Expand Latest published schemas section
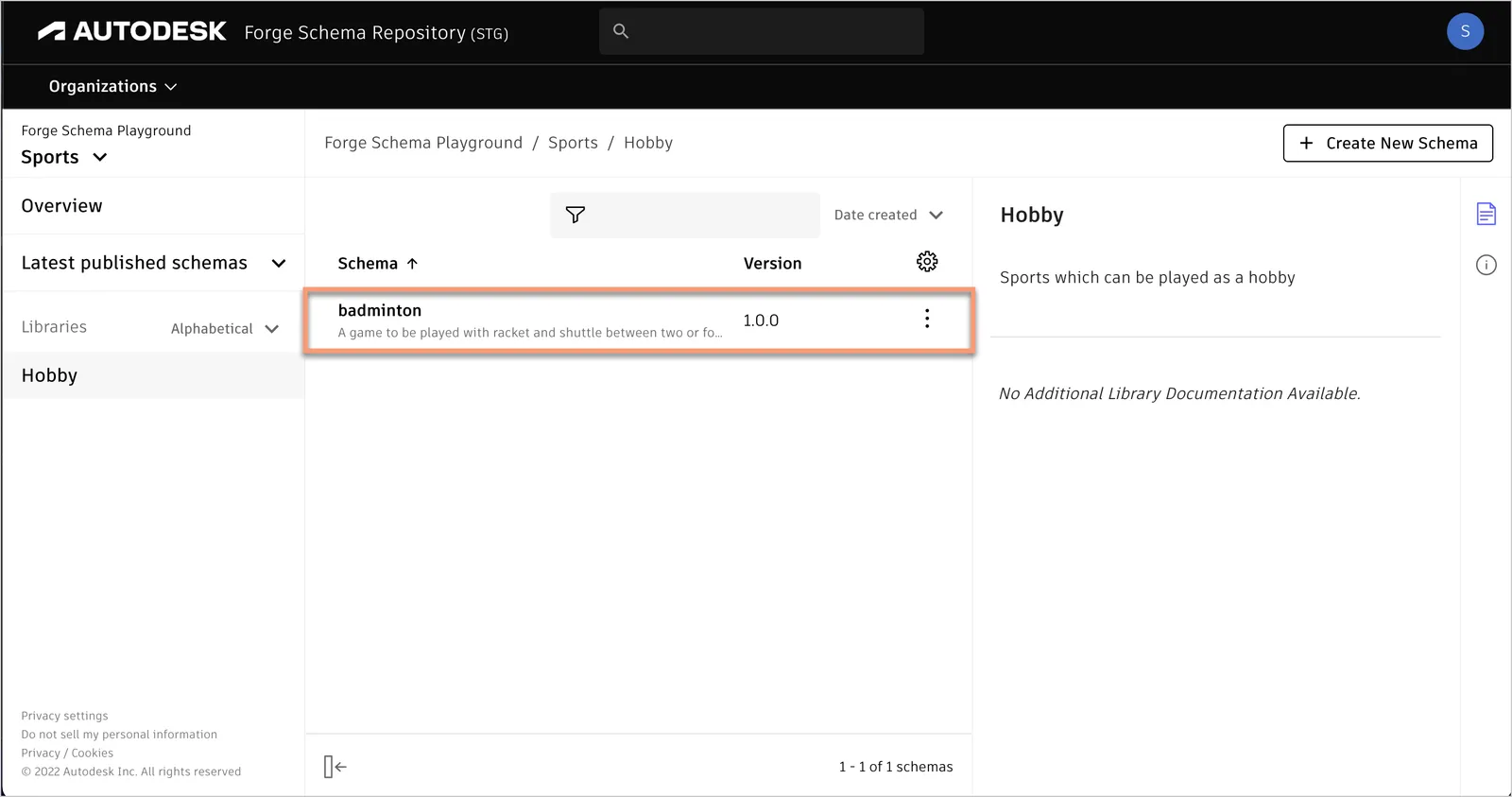 (153, 263)
